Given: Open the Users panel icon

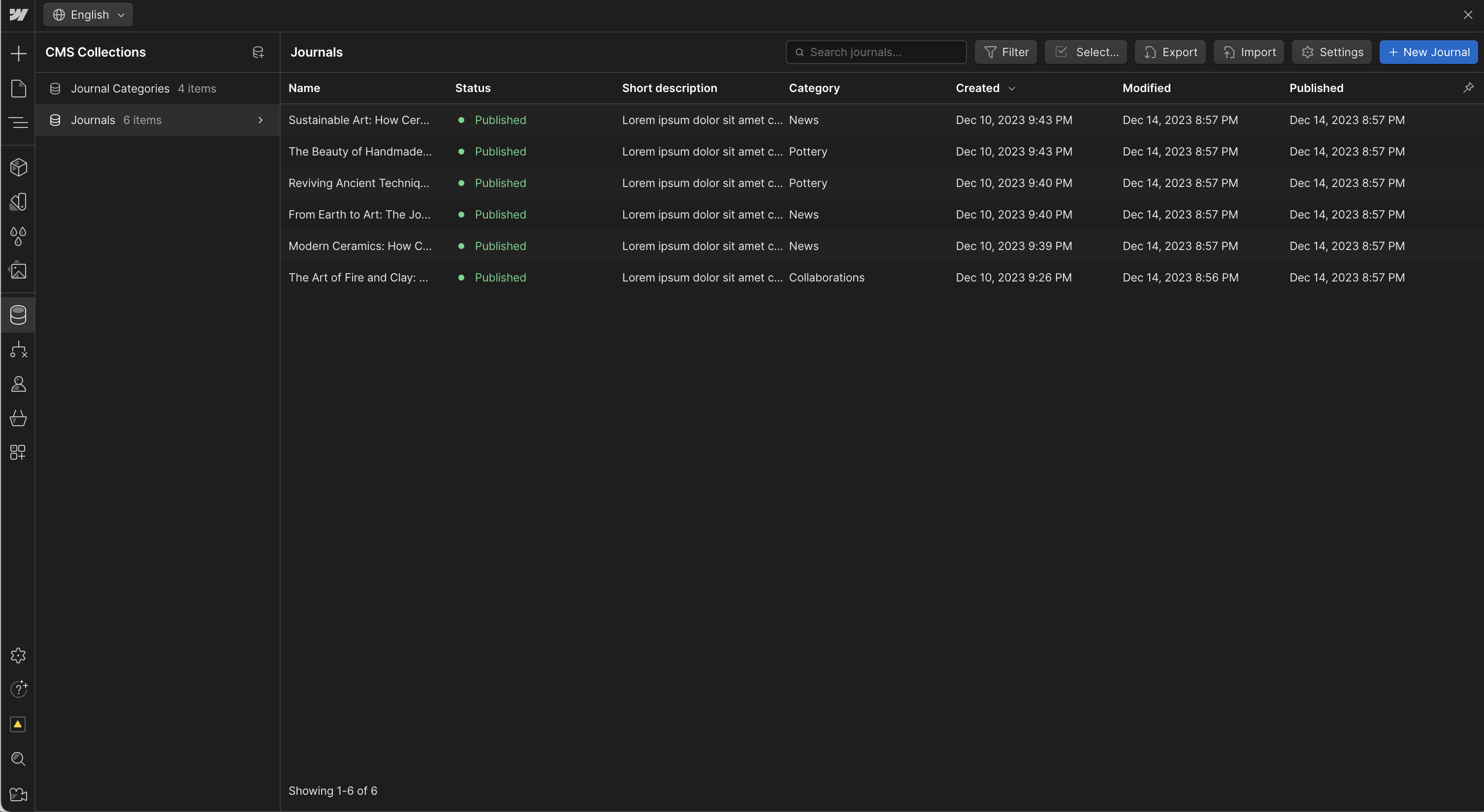Looking at the screenshot, I should (18, 383).
